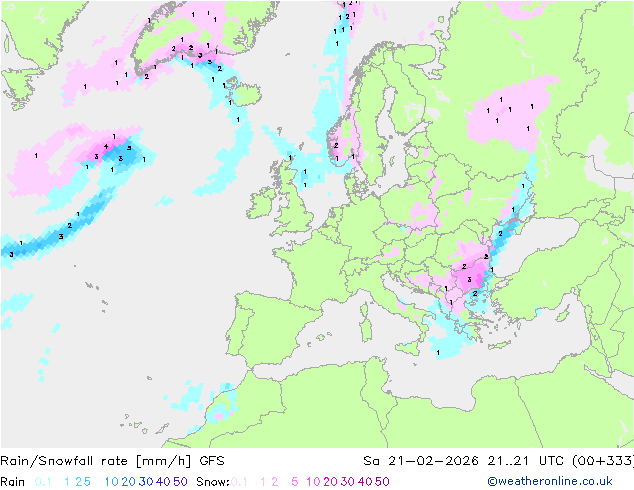Click the forecast date 'Sa 21-02-2026'
Viewport: 634px width, 490px height.
tap(421, 461)
